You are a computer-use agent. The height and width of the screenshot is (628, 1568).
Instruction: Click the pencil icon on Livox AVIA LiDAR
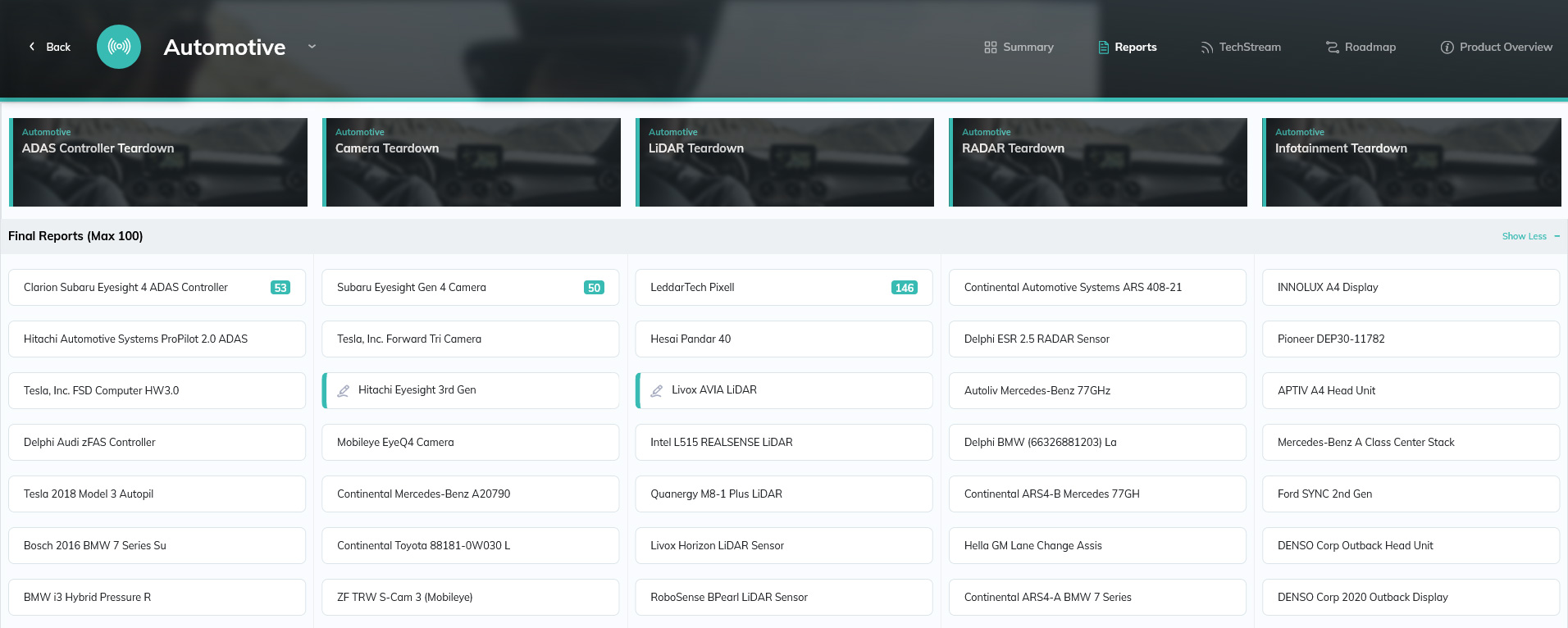[657, 390]
